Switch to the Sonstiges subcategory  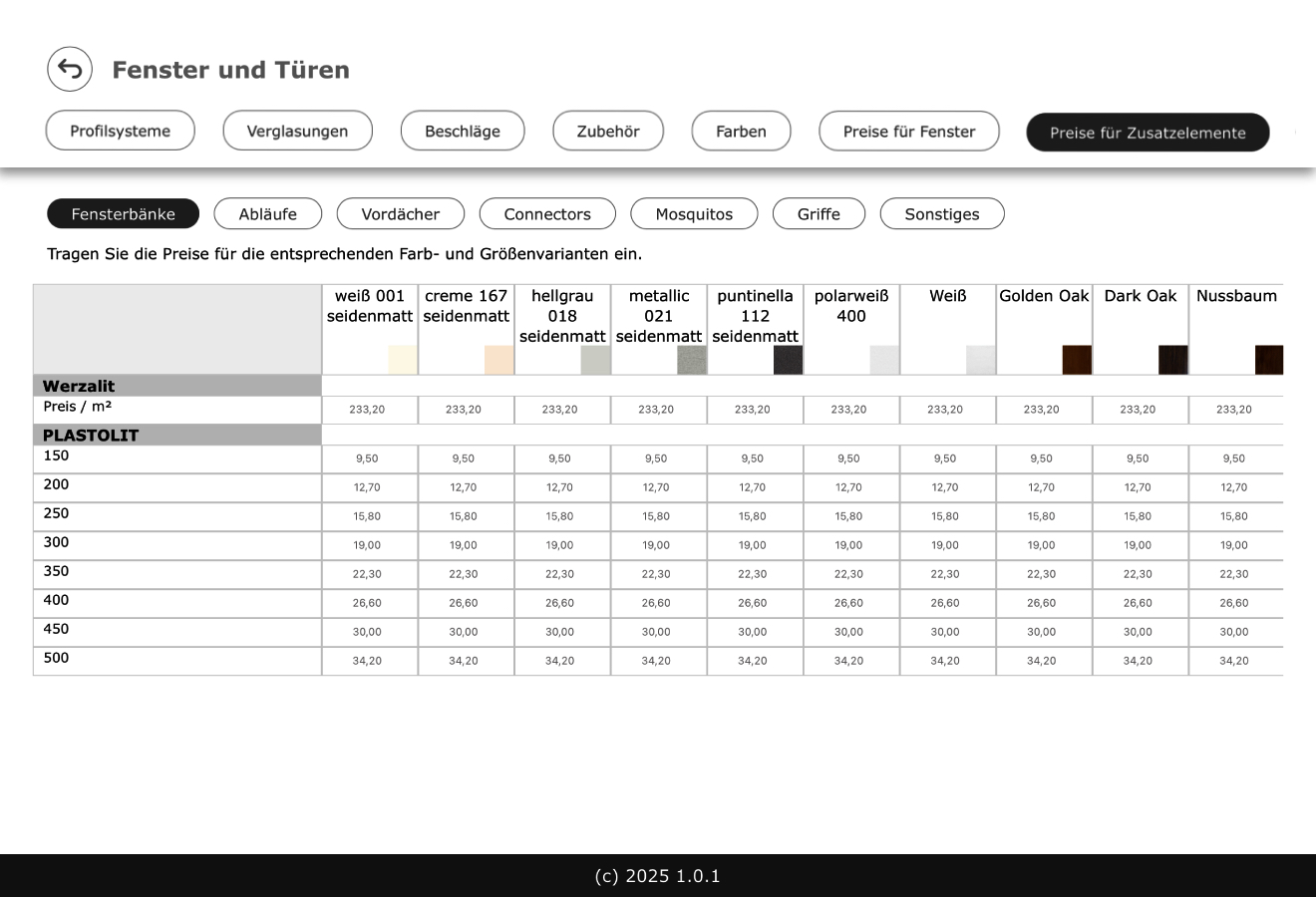pos(942,213)
